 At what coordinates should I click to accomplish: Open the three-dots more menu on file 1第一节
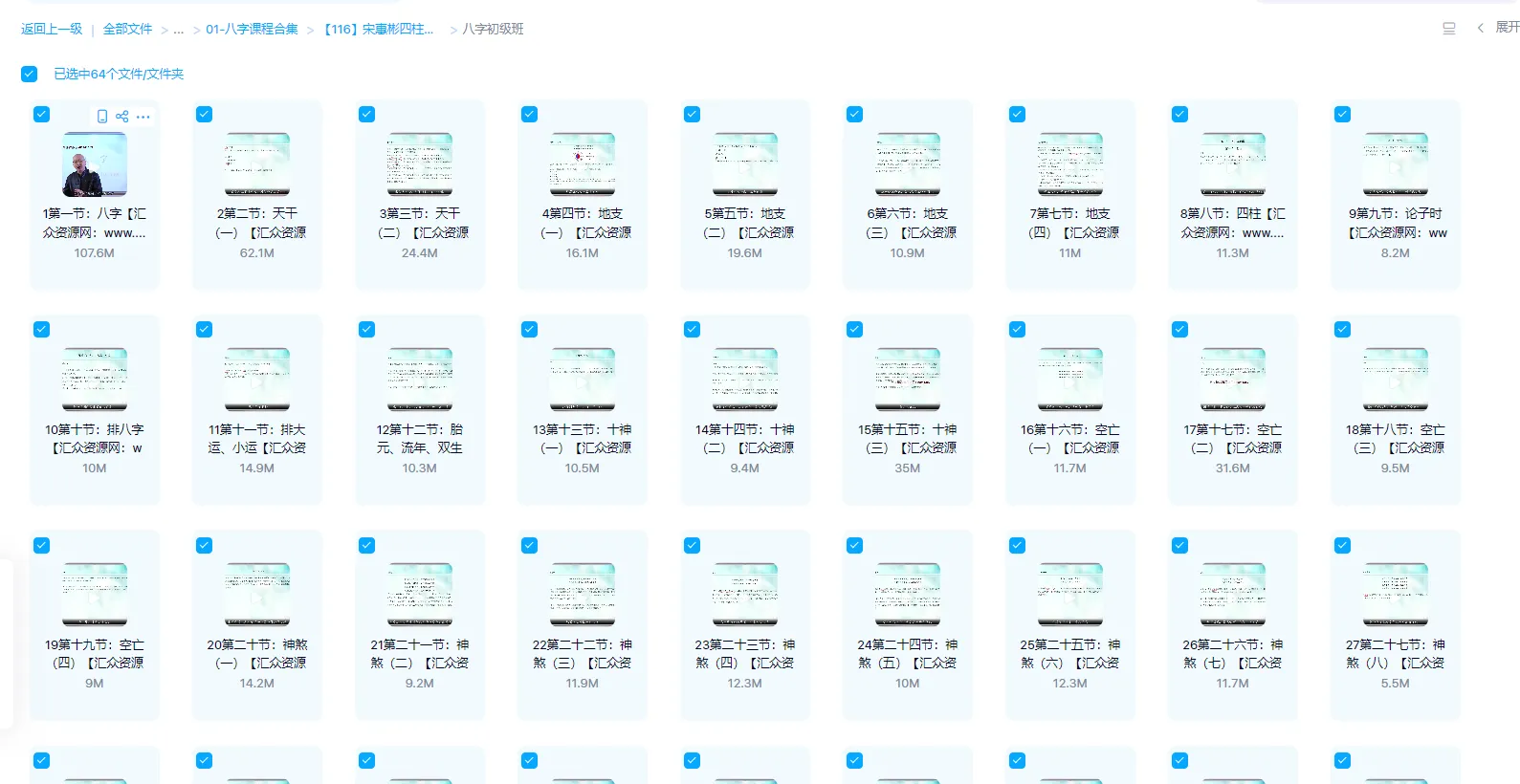pyautogui.click(x=143, y=117)
